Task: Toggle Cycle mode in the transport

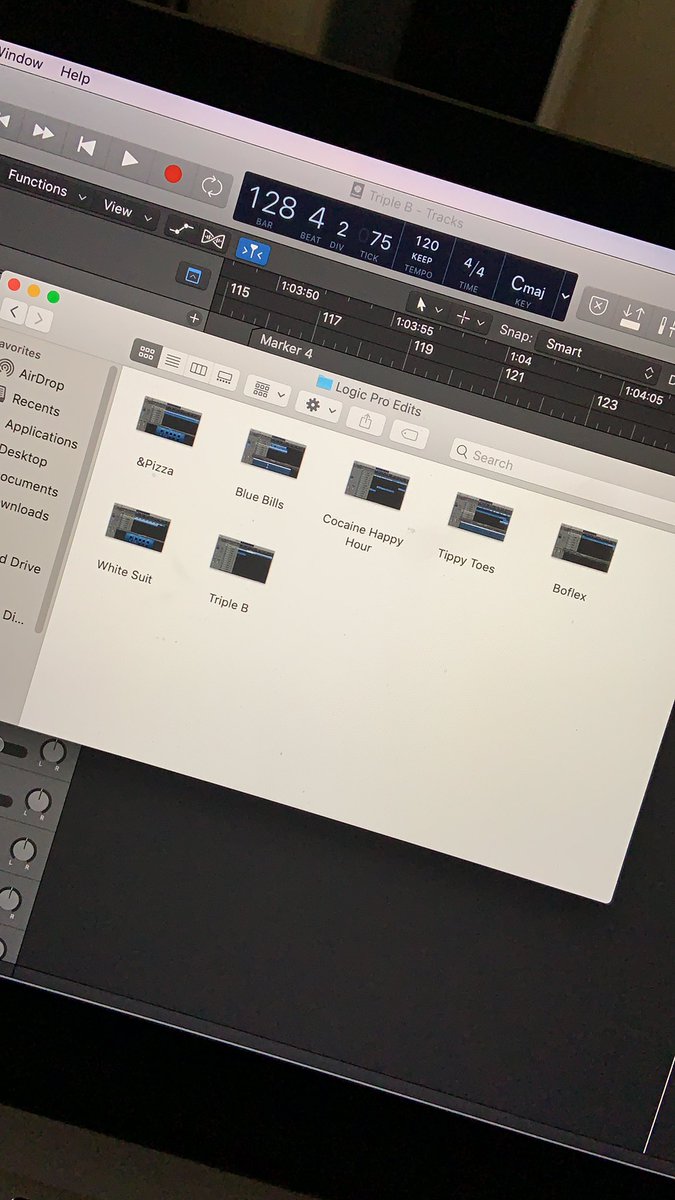Action: point(212,186)
